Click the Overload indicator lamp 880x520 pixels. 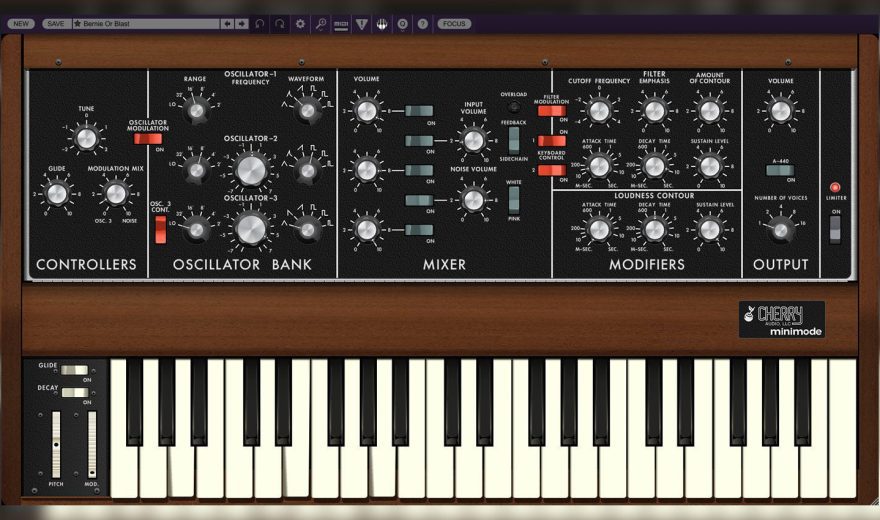[x=514, y=106]
